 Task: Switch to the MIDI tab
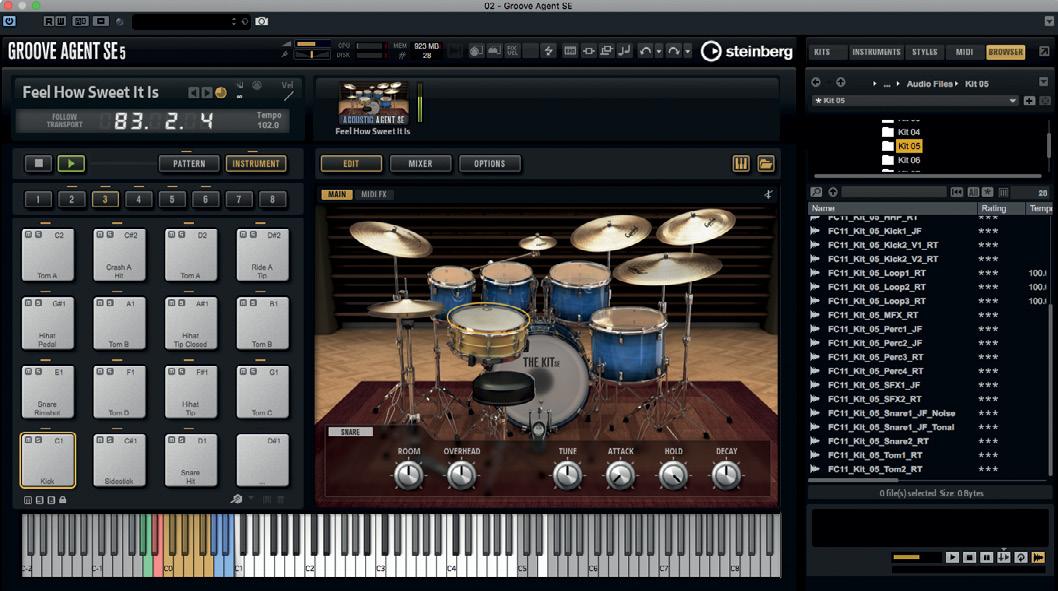pos(964,52)
